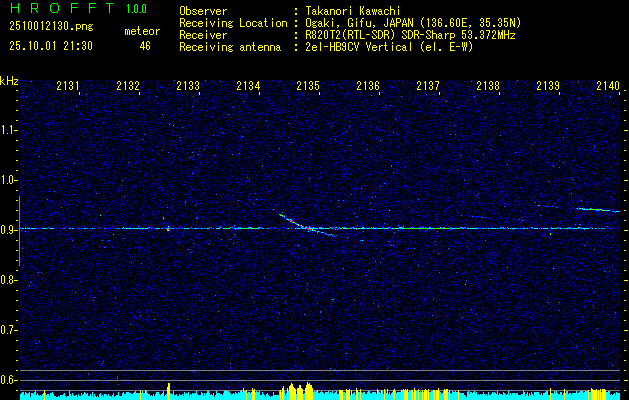Screen dimensions: 629x400
Task: Click the kHz axis unit label
Action: 9,81
